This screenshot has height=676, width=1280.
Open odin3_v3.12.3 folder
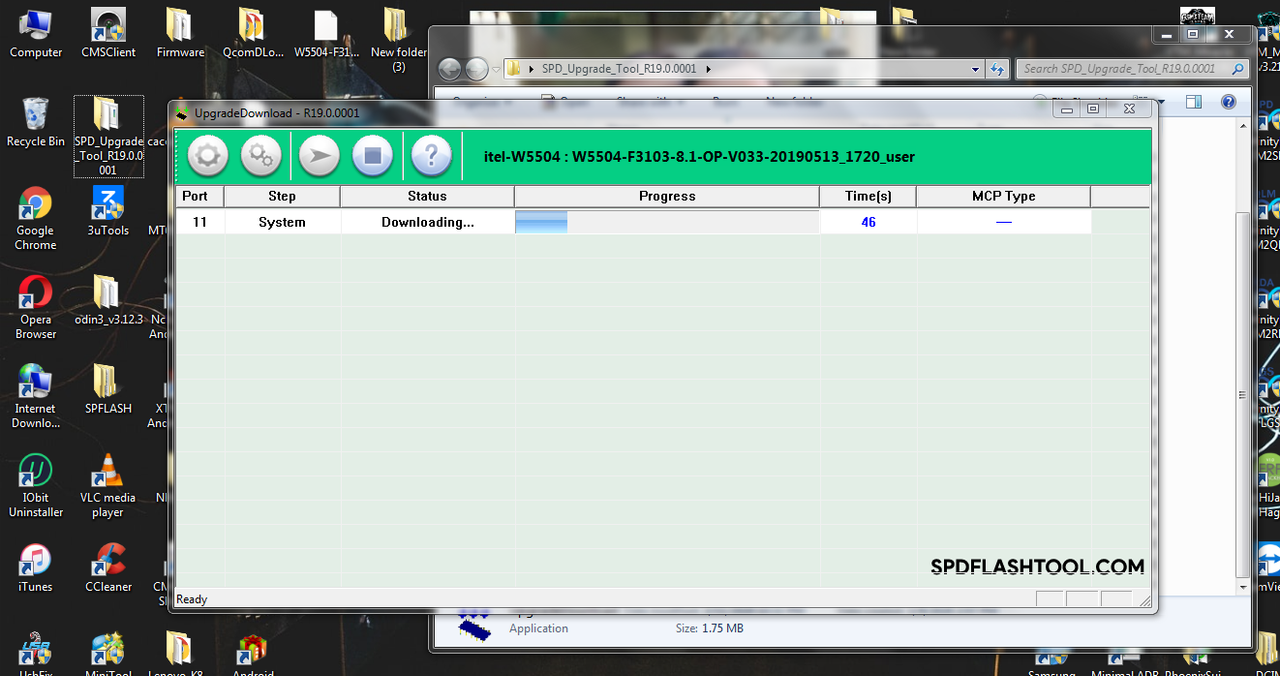(x=108, y=300)
